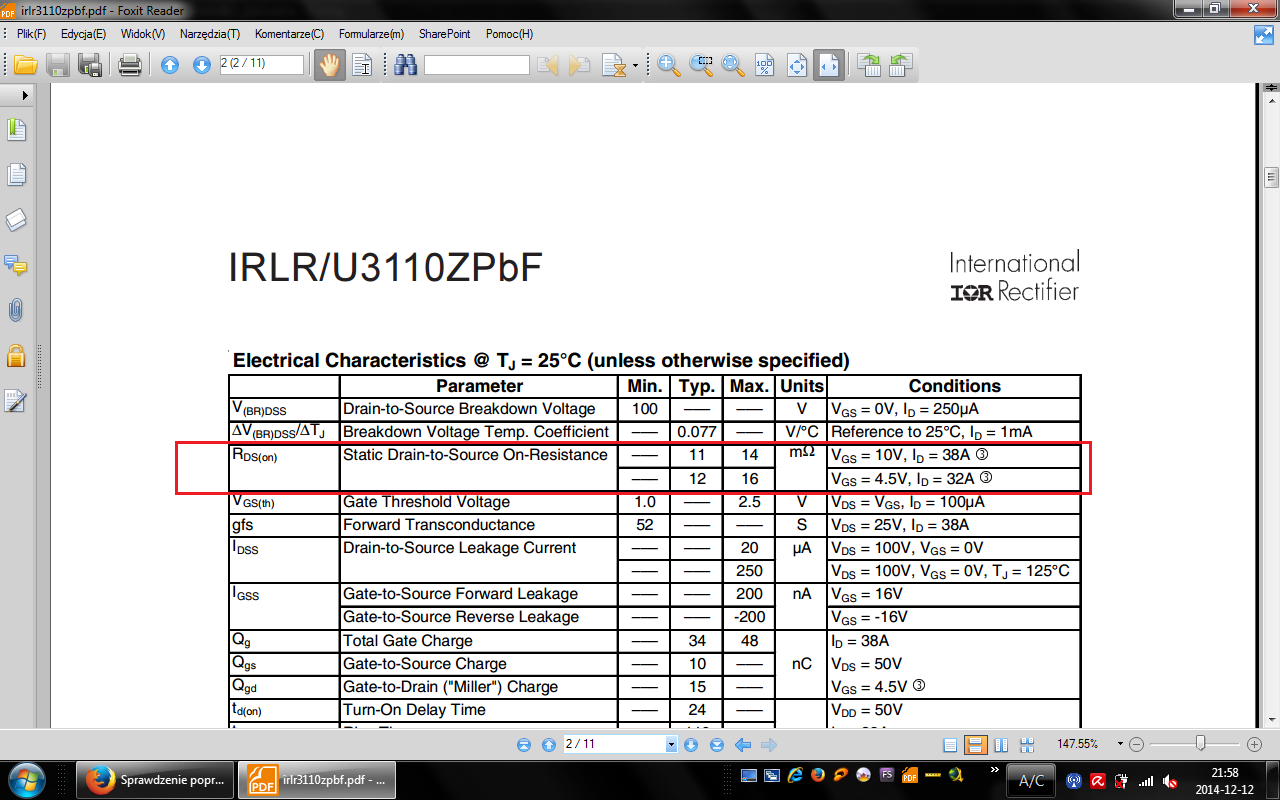Click the zoom in plus button
The image size is (1280, 800).
click(1254, 744)
